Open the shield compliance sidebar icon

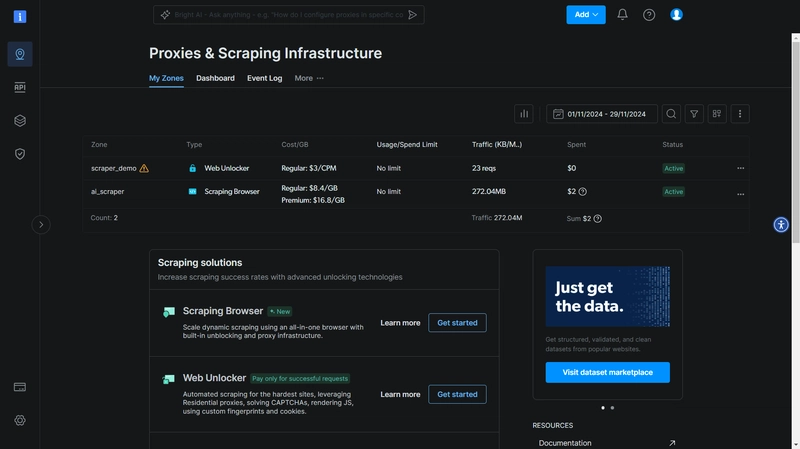(20, 154)
